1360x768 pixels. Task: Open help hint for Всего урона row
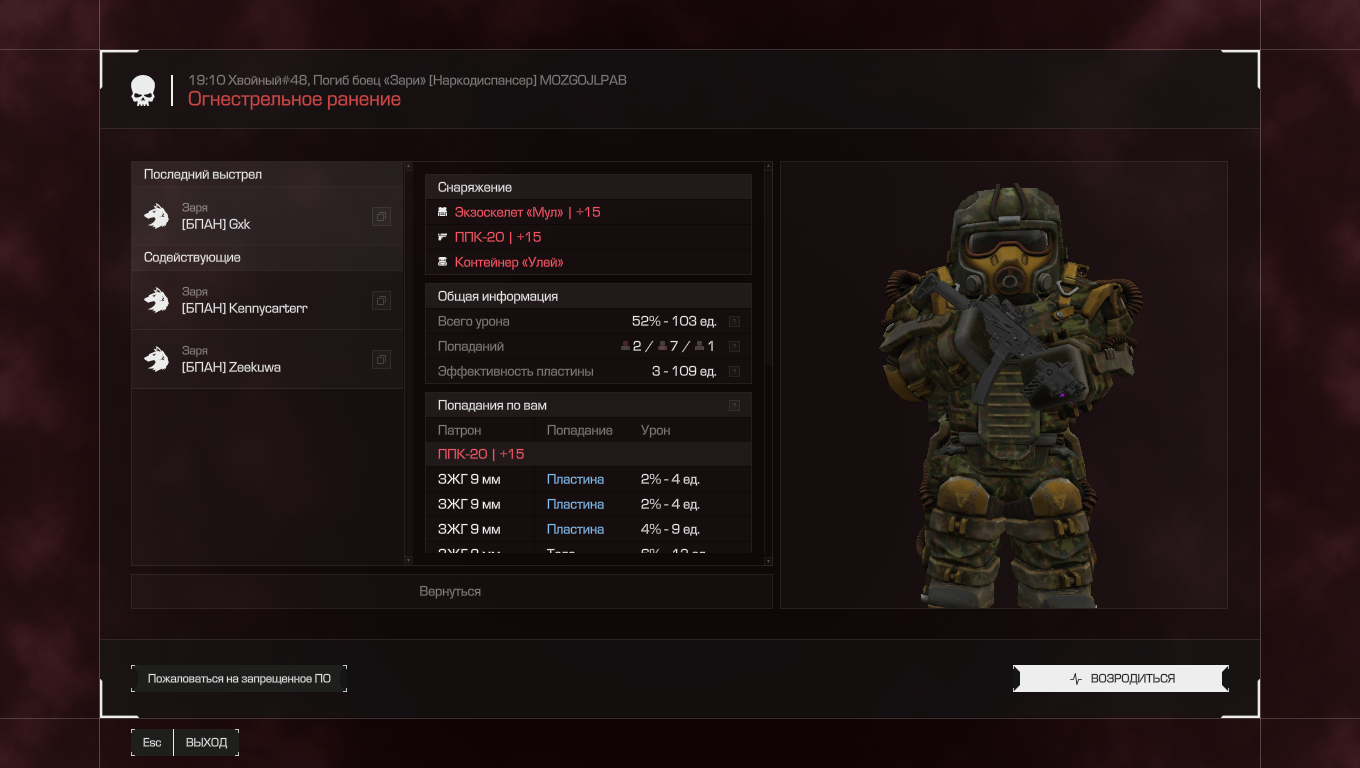[x=734, y=321]
